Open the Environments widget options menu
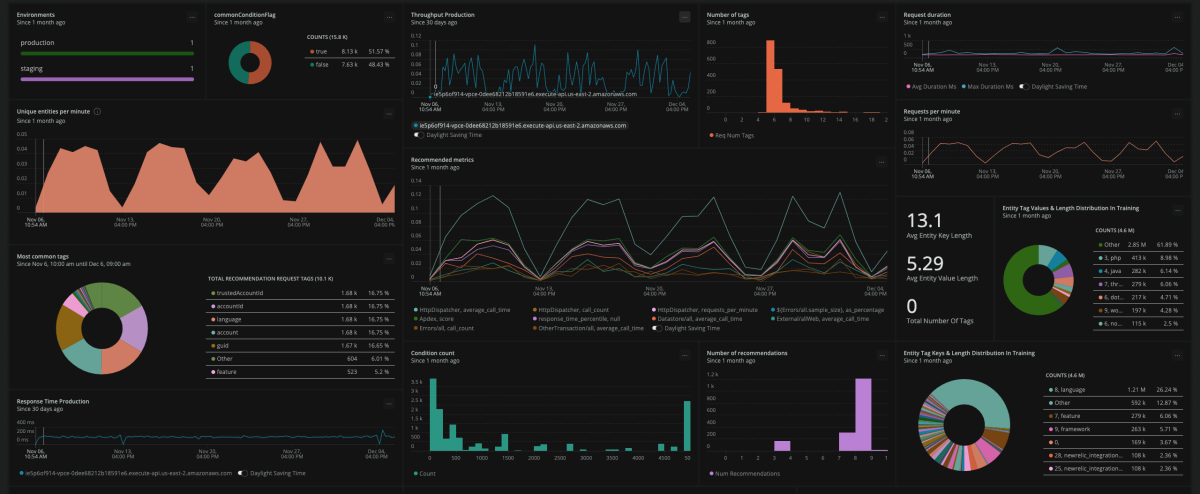Screen dimensions: 1200x494 tap(192, 18)
